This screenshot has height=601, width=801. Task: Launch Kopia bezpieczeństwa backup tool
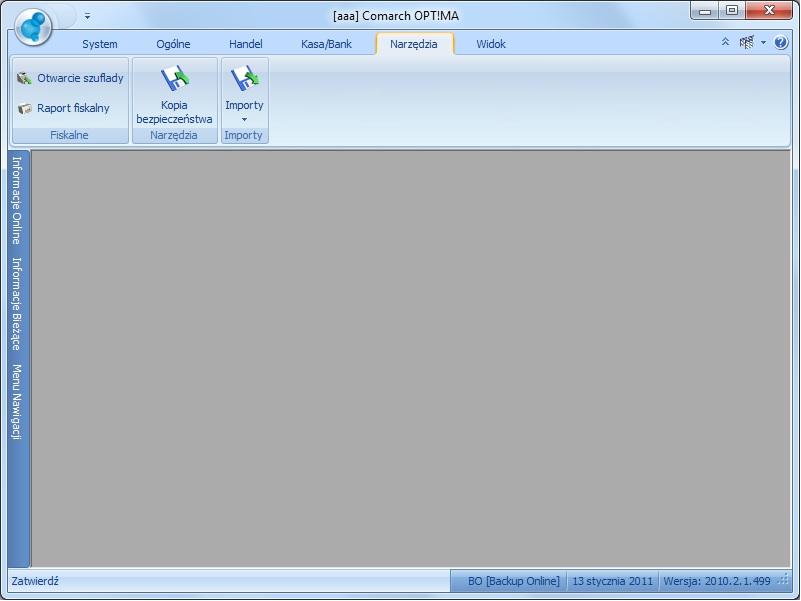click(174, 93)
